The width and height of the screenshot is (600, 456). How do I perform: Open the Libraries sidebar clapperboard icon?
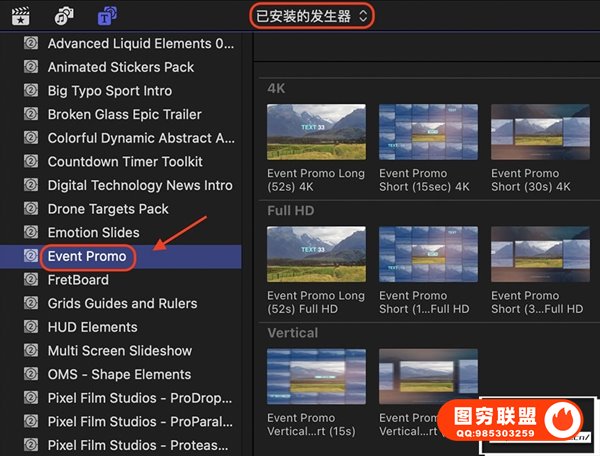point(21,15)
